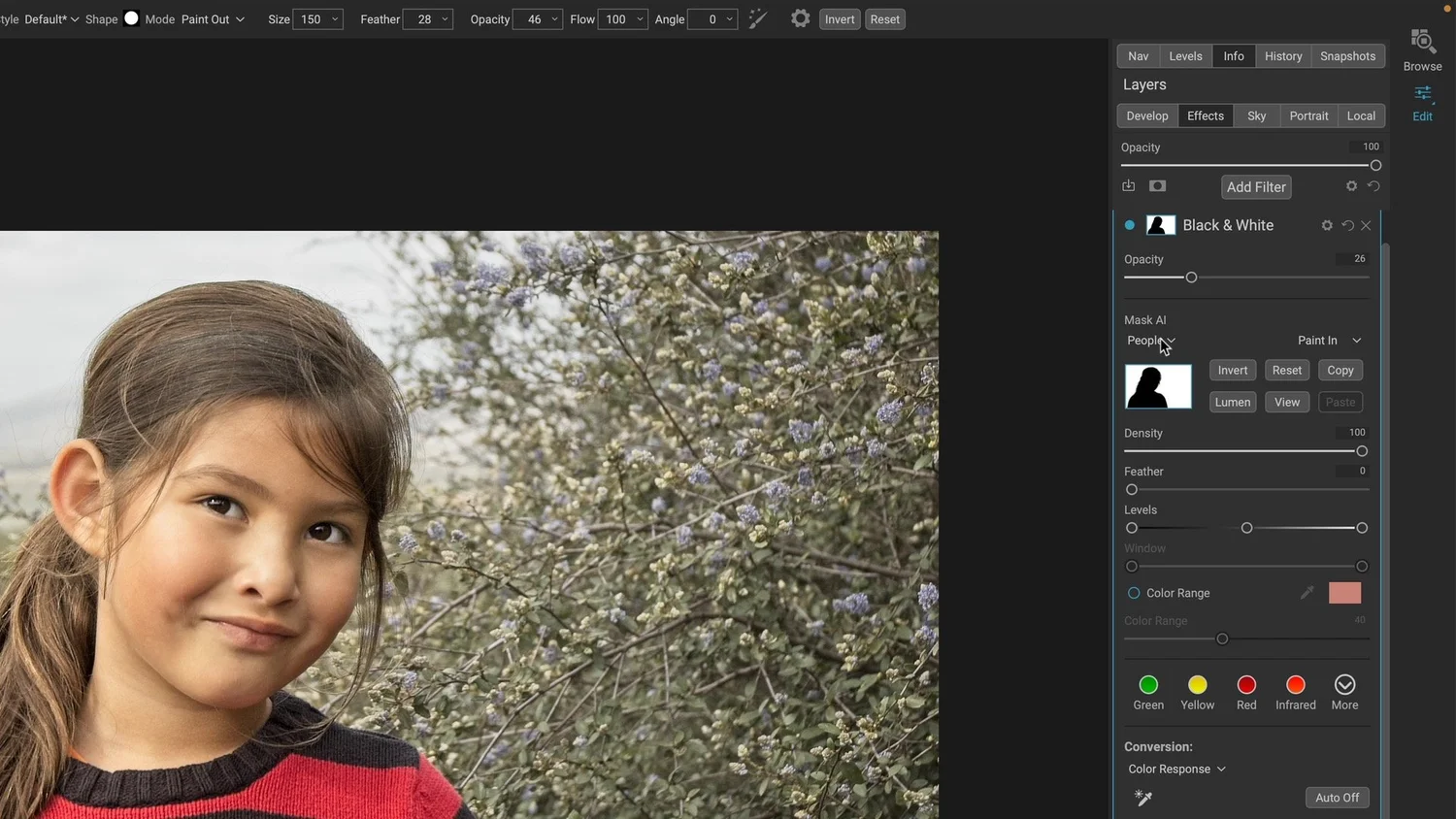Expand the Color Response conversion dropdown
1456x819 pixels.
tap(1176, 769)
